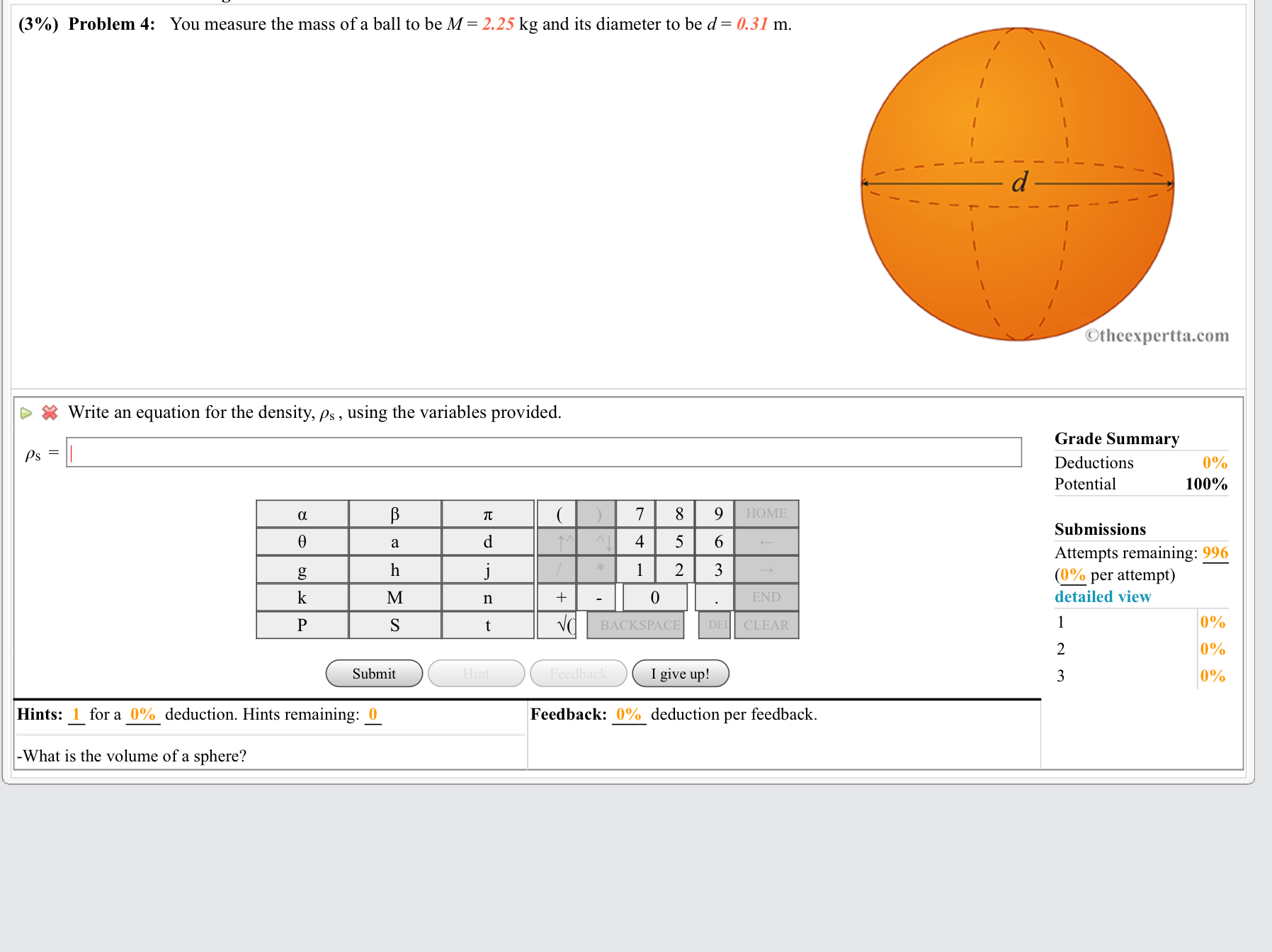Select the π symbol on the keypad
This screenshot has height=952, width=1272.
487,513
